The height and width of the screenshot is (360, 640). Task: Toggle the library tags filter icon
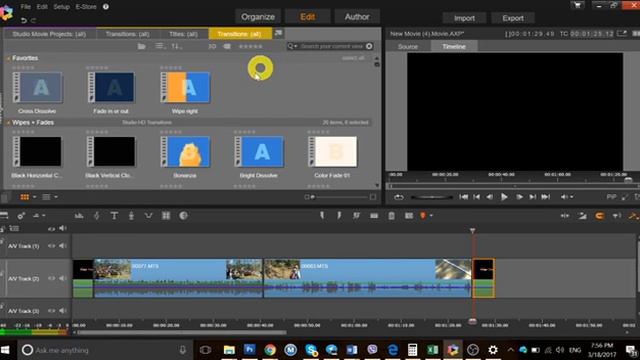click(x=227, y=46)
